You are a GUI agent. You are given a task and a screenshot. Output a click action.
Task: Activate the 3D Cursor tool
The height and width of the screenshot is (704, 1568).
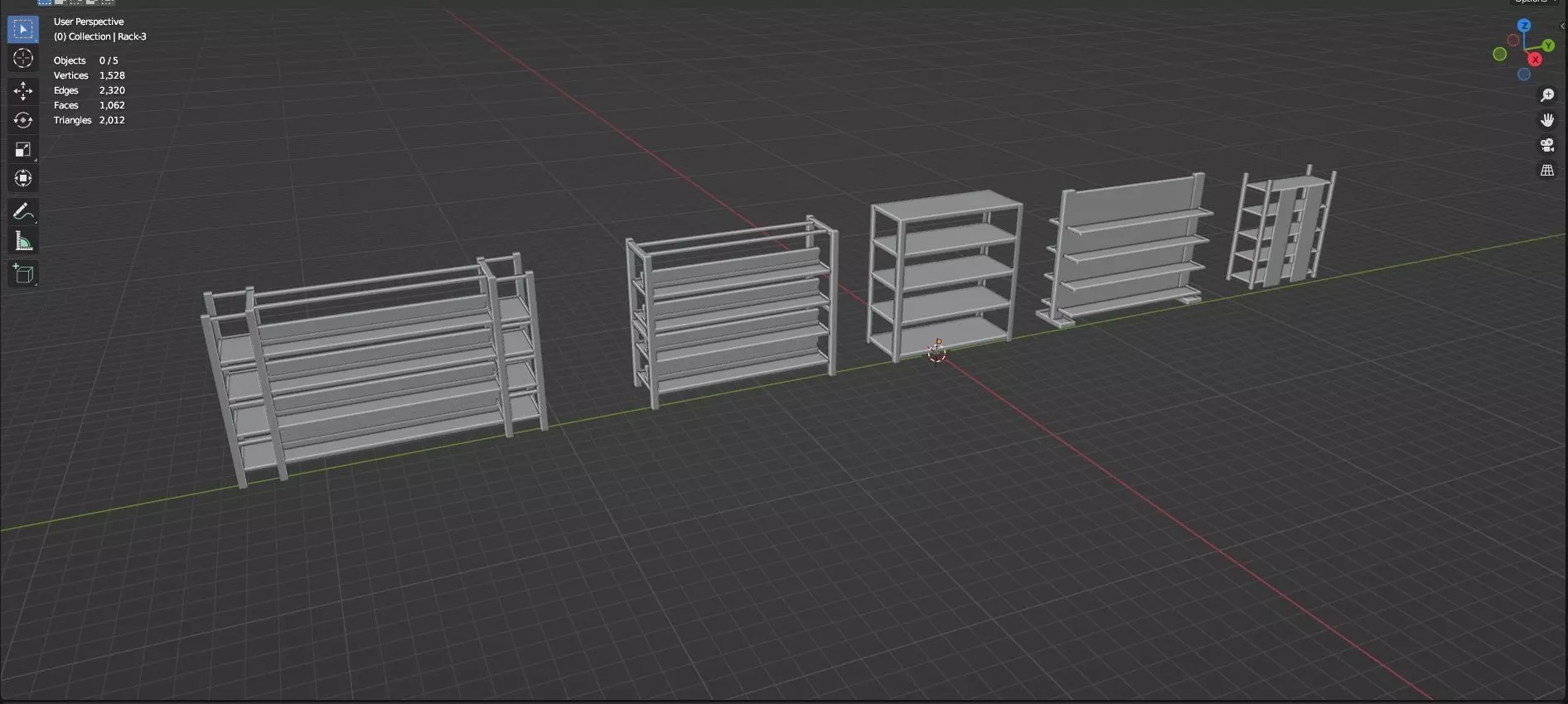coord(23,59)
